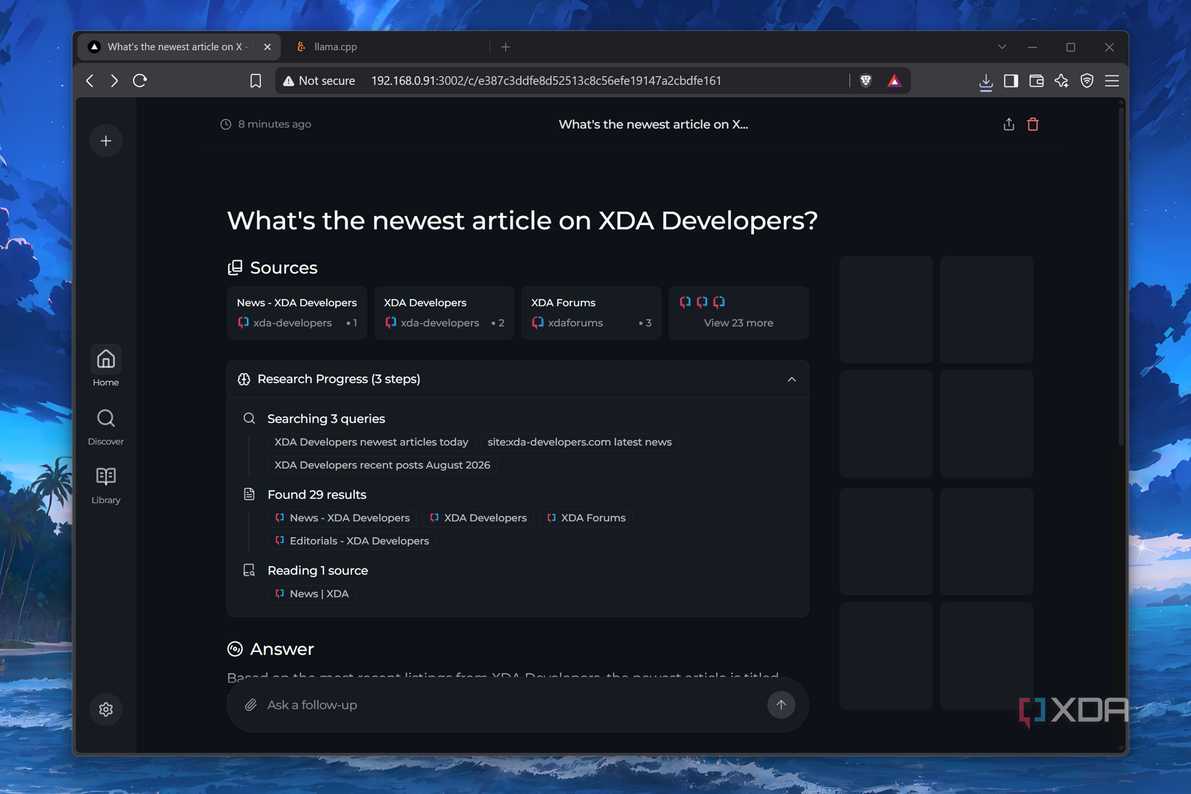
Task: Click 'site:xda-developers.com latest news' query
Action: (x=580, y=442)
